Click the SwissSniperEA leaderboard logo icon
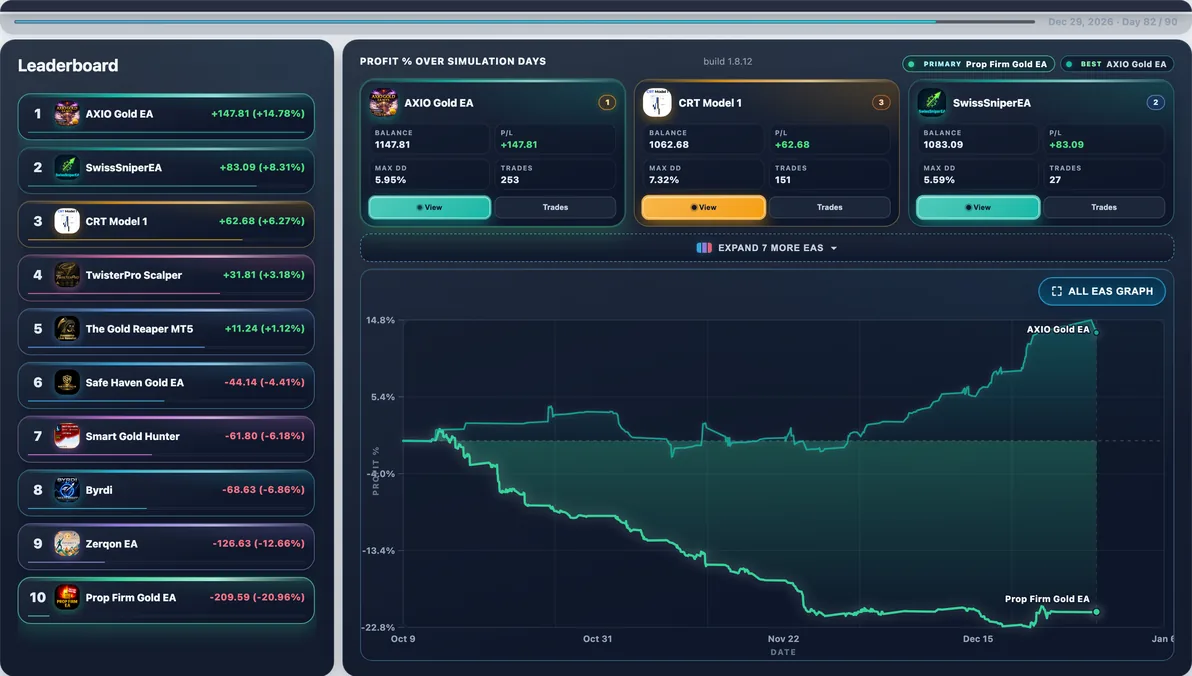 click(67, 167)
